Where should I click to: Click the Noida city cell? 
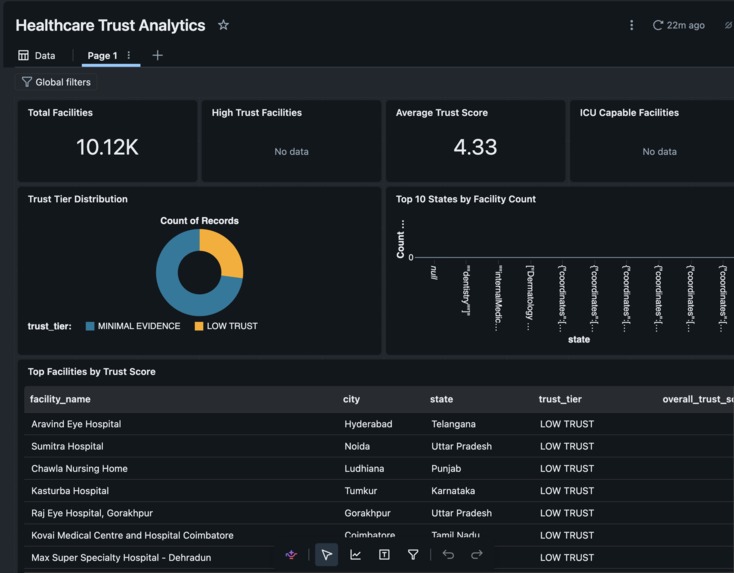pos(357,446)
